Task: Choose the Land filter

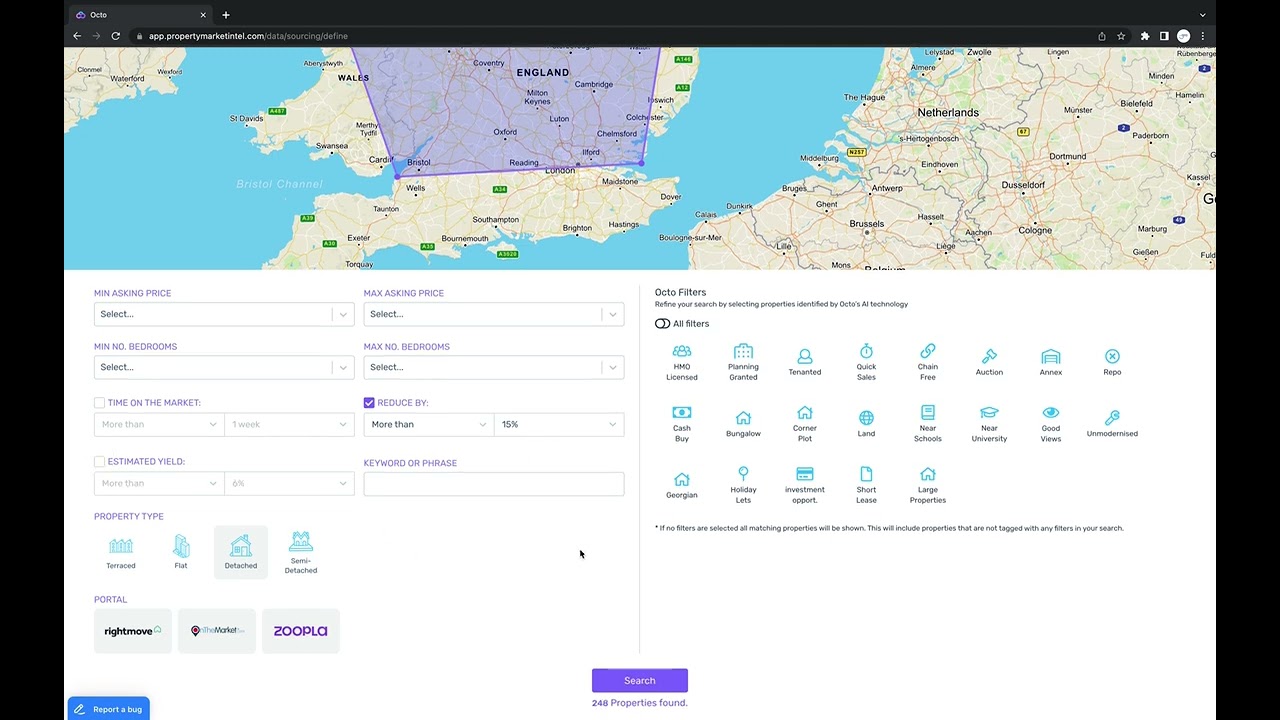Action: tap(866, 424)
